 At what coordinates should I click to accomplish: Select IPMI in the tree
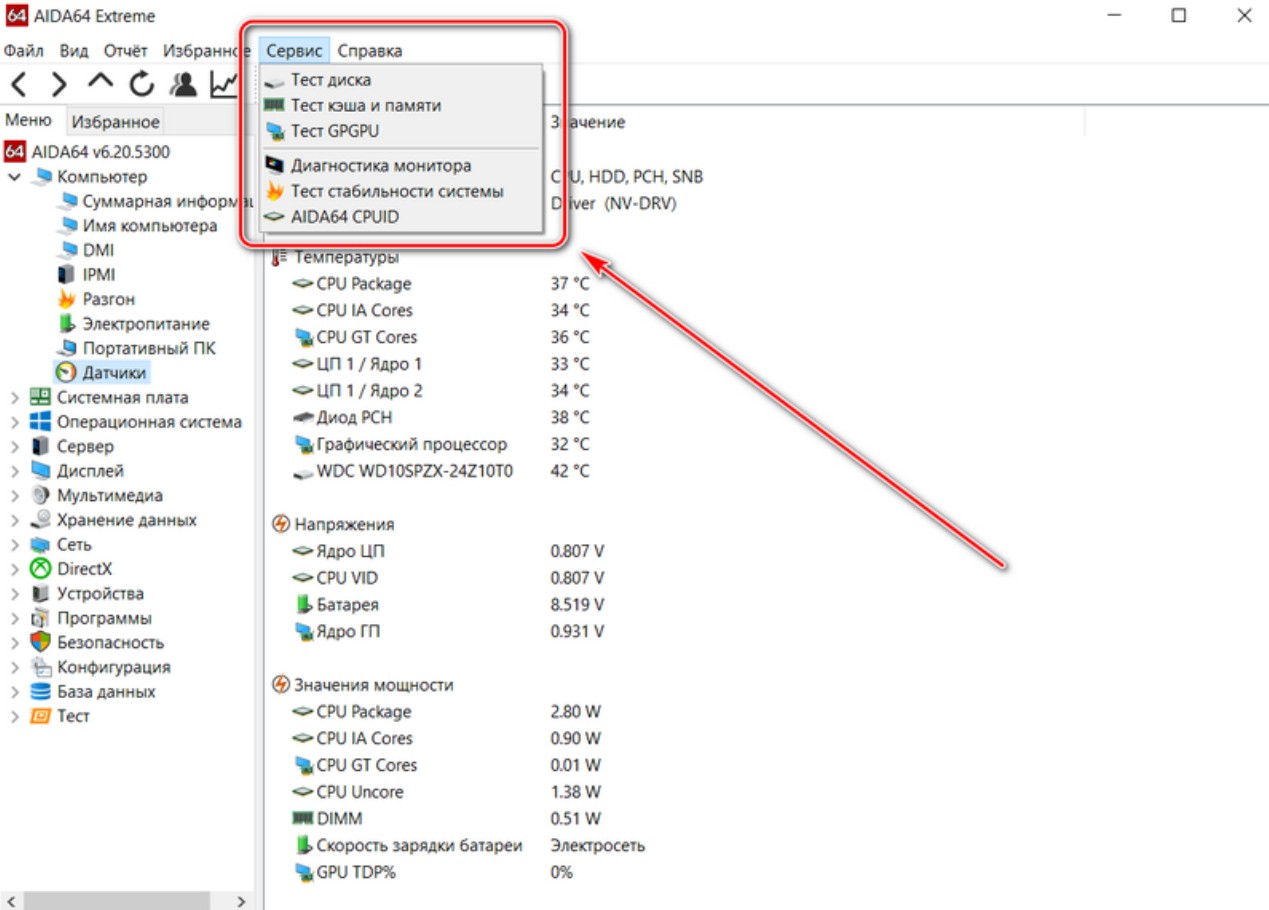point(100,275)
